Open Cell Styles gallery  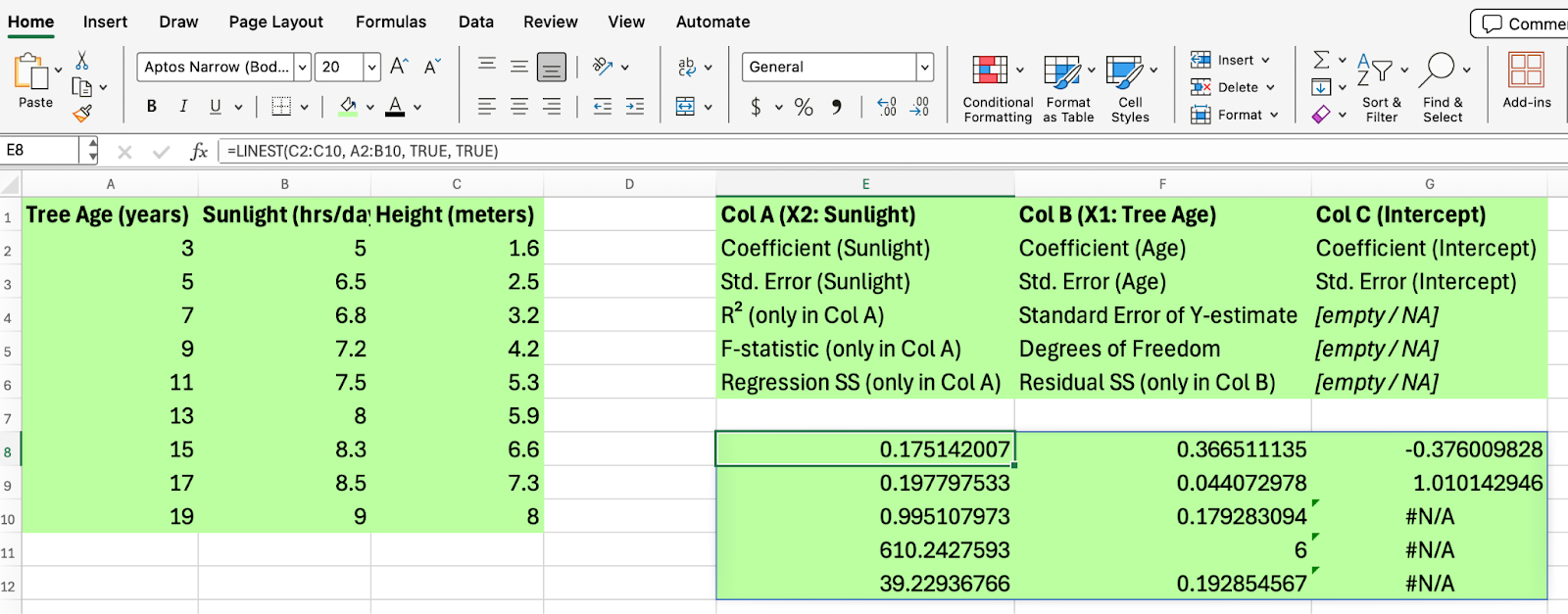(1130, 89)
